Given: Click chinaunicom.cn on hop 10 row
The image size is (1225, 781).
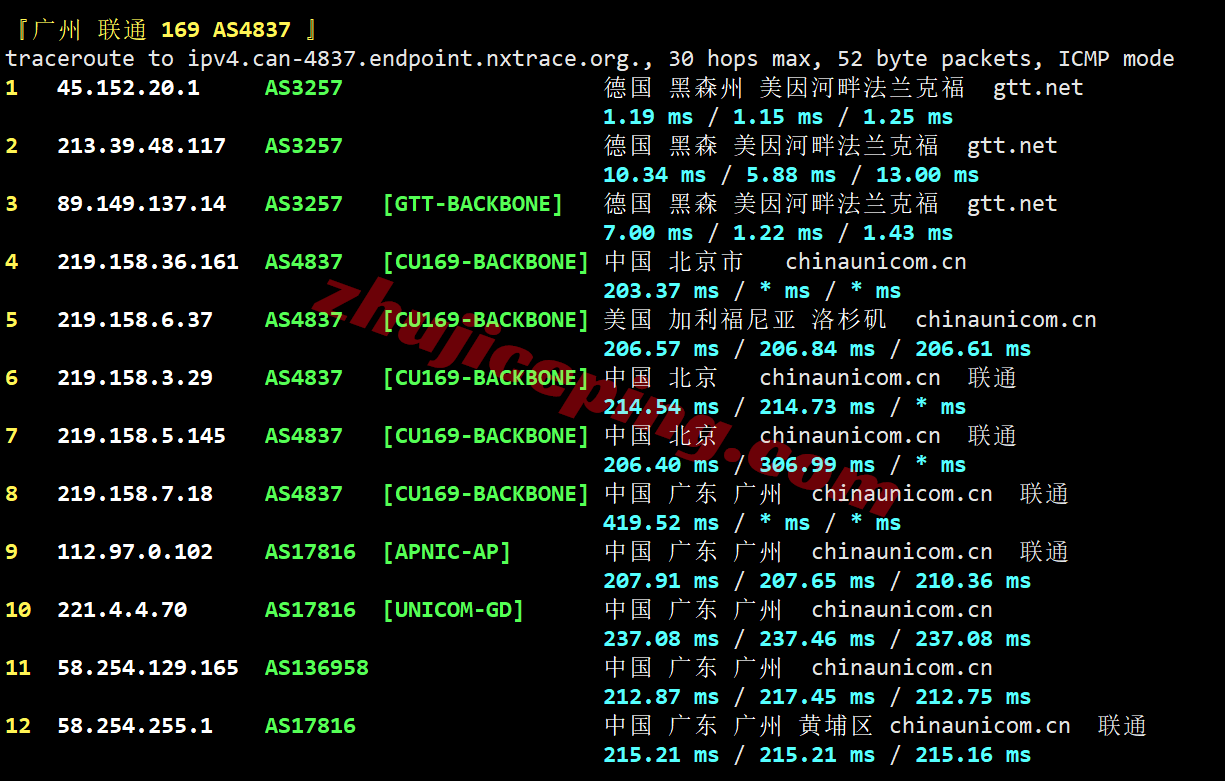Looking at the screenshot, I should pos(902,610).
